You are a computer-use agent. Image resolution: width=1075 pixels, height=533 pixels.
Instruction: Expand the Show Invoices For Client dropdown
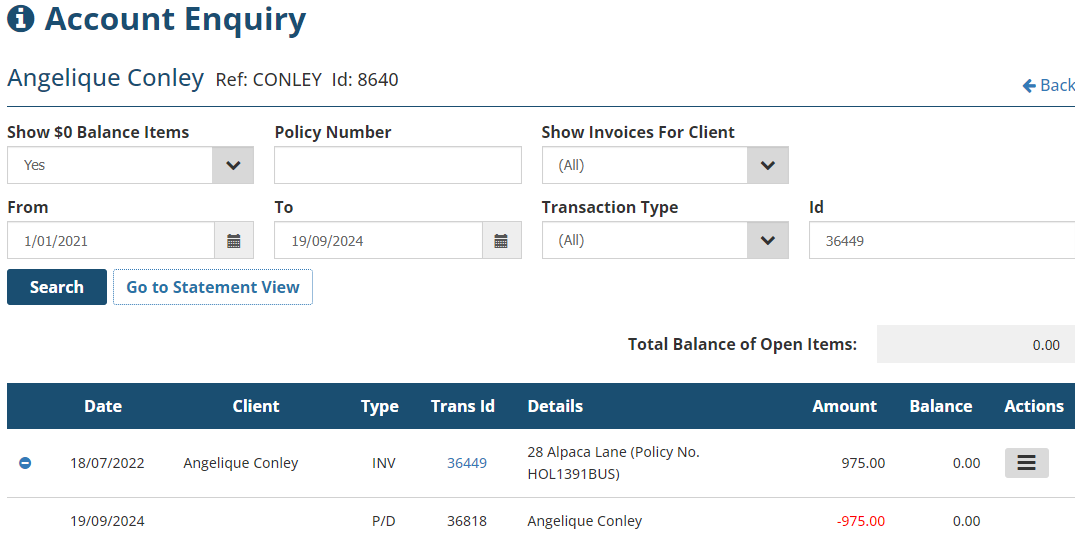(x=767, y=166)
